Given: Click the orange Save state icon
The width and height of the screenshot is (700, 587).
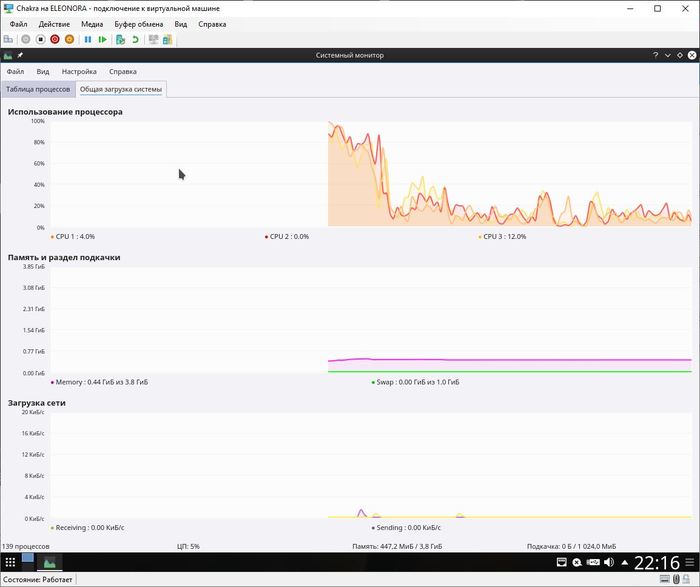Looking at the screenshot, I should tap(69, 39).
